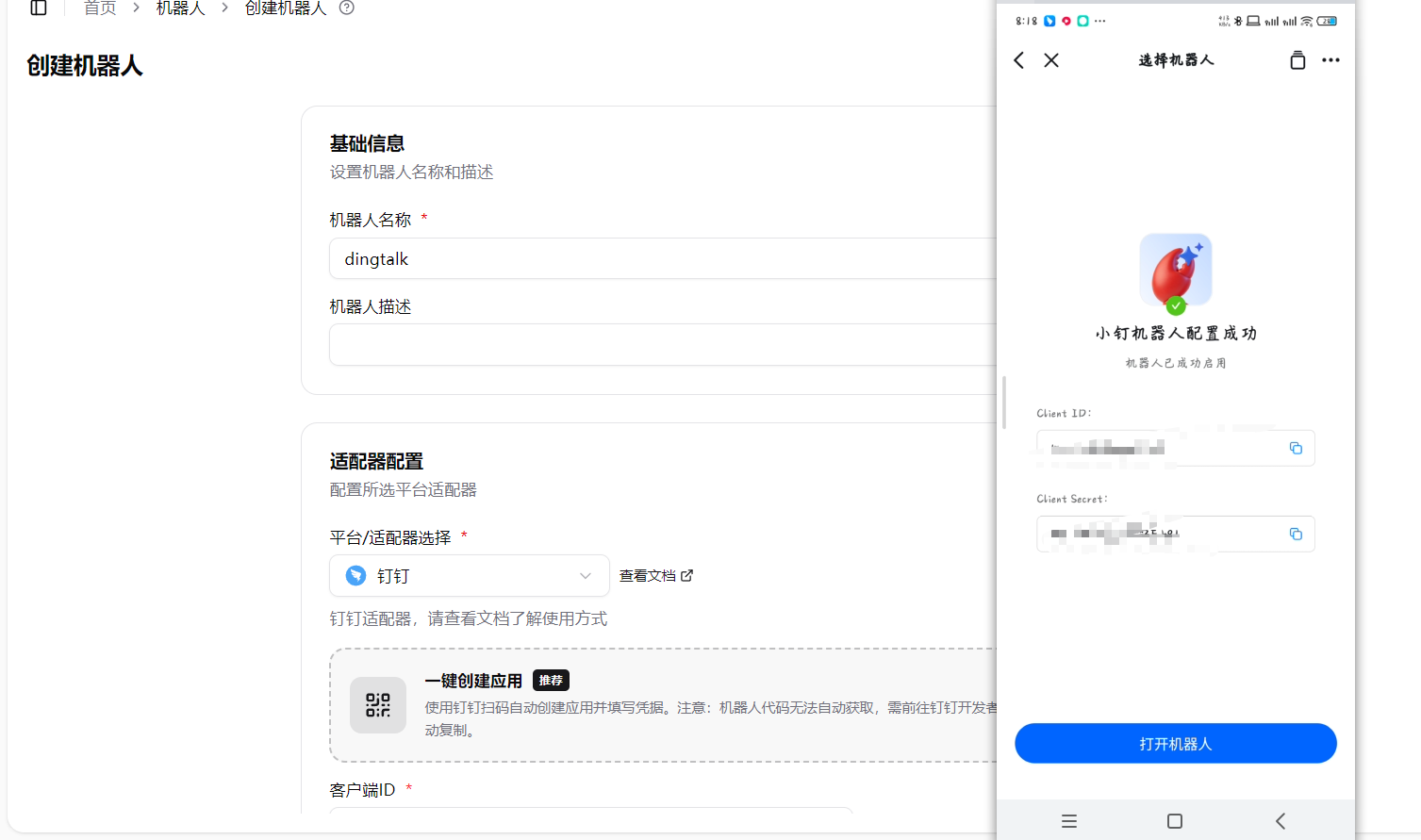Click the Client ID field
This screenshot has height=840, width=1421.
pyautogui.click(x=1176, y=448)
